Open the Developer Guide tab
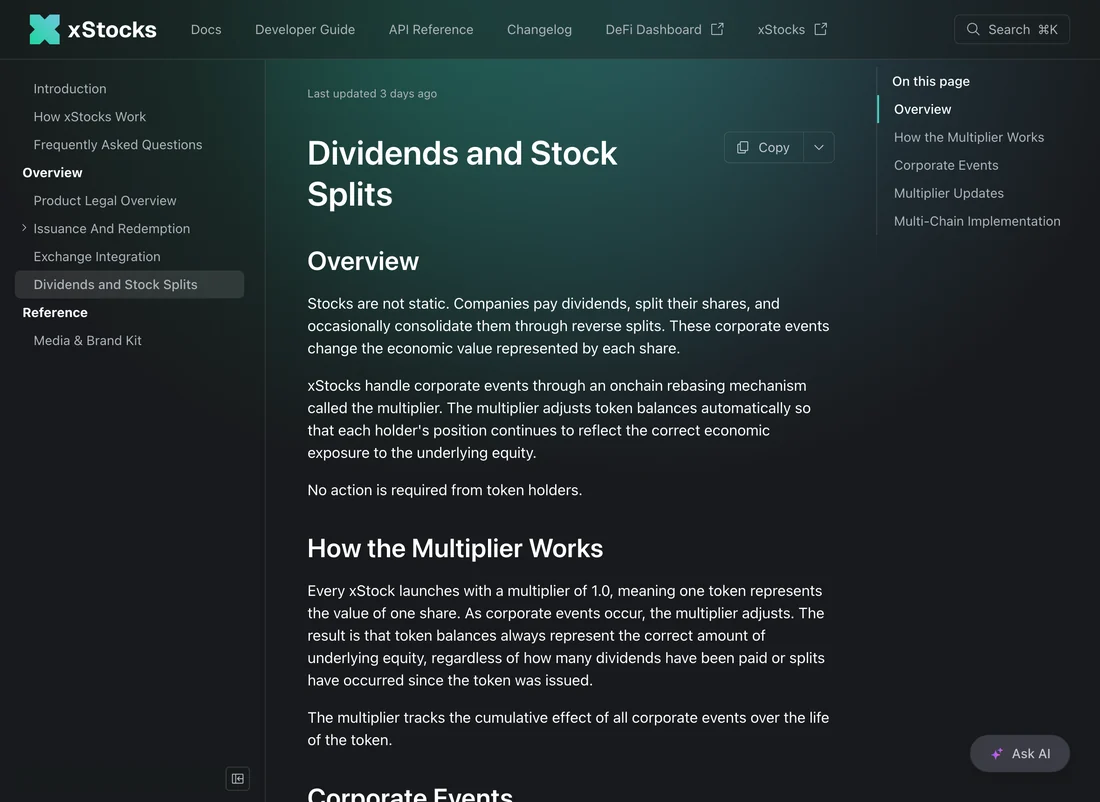 coord(305,29)
